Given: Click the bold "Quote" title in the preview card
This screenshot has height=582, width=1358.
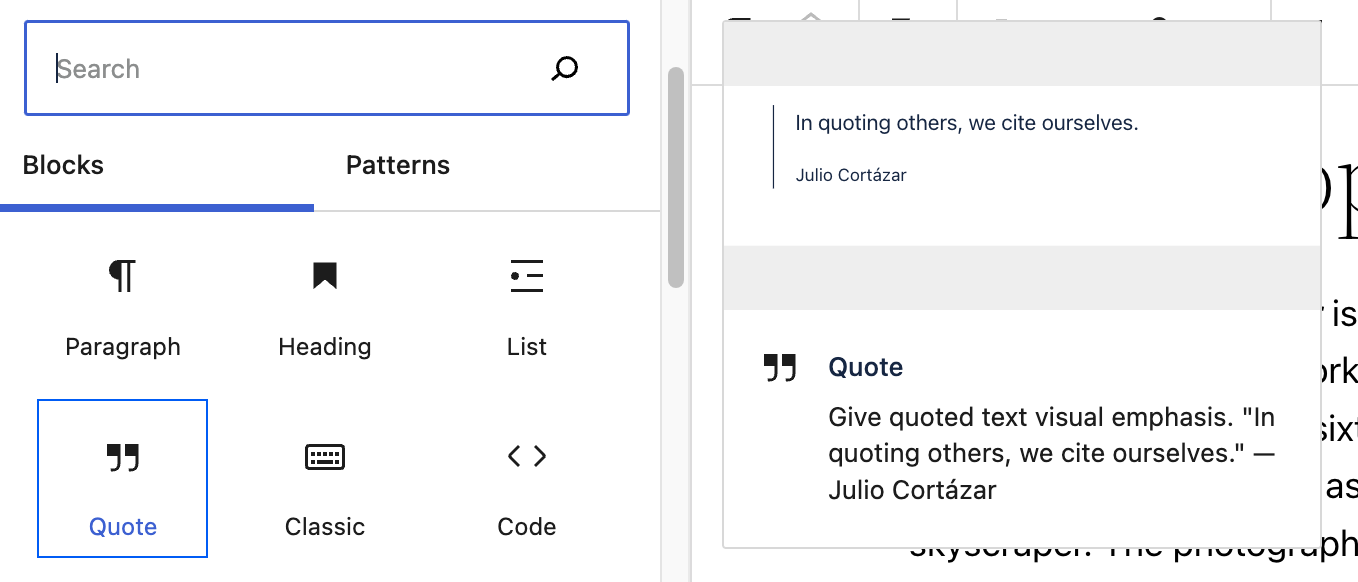Looking at the screenshot, I should [866, 368].
